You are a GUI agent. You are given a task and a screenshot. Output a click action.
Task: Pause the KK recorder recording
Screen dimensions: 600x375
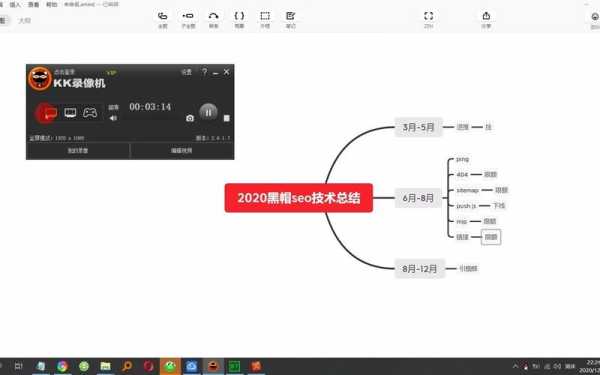click(209, 112)
